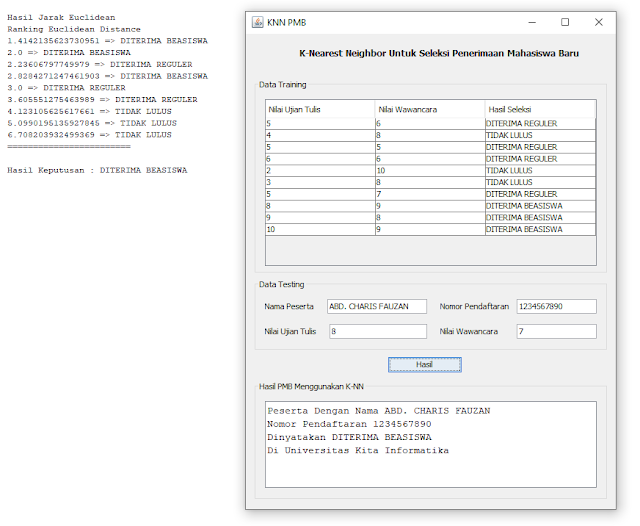
Task: Click 'Dinyatakan DITERIMA BEASISWA' line in result area
Action: coord(349,437)
